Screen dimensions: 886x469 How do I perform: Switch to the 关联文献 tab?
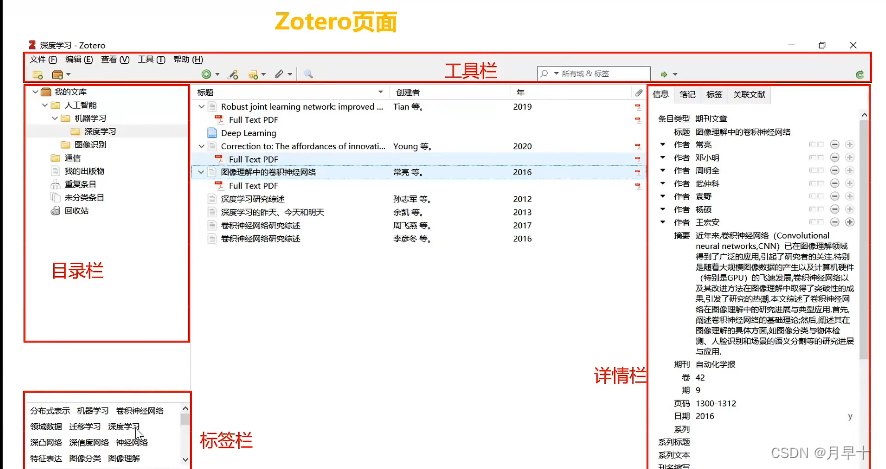749,94
